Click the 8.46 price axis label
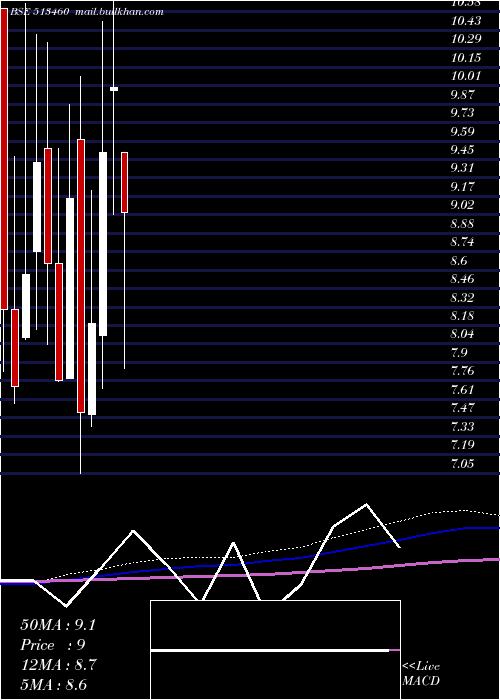The image size is (500, 700). pyautogui.click(x=462, y=279)
